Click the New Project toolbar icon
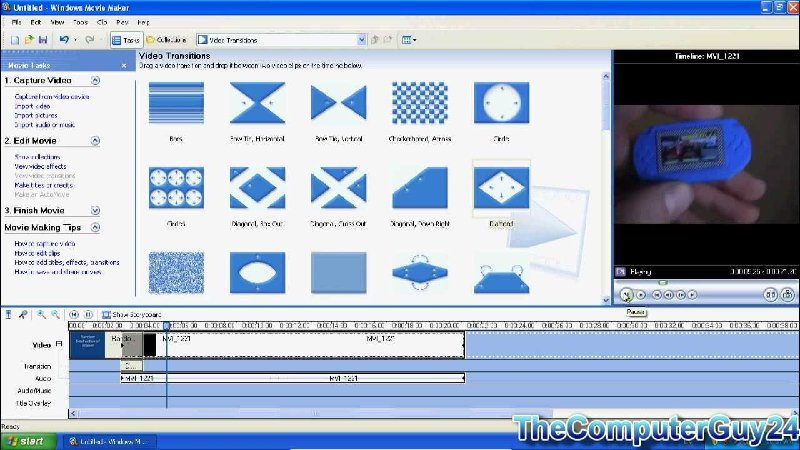Screen dimensions: 800x450 [x=15, y=40]
